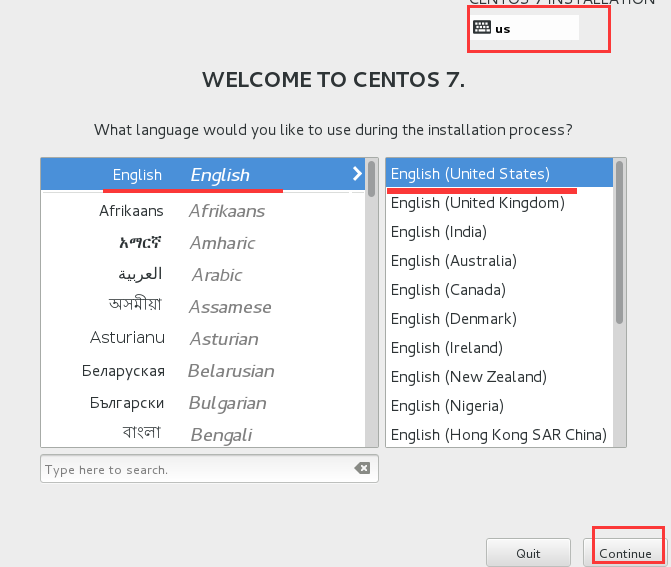
Task: Select Asturian language row
Action: (203, 339)
